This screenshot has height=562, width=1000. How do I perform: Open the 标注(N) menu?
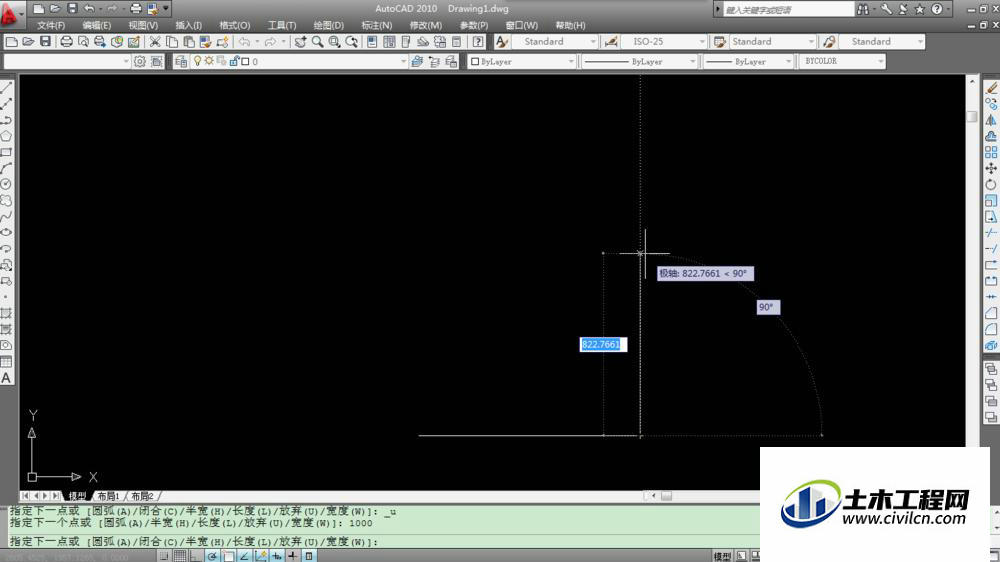pos(377,26)
